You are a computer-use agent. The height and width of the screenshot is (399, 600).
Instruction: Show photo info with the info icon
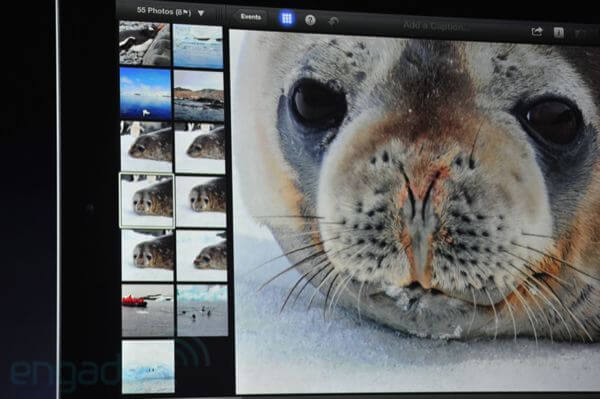559,33
